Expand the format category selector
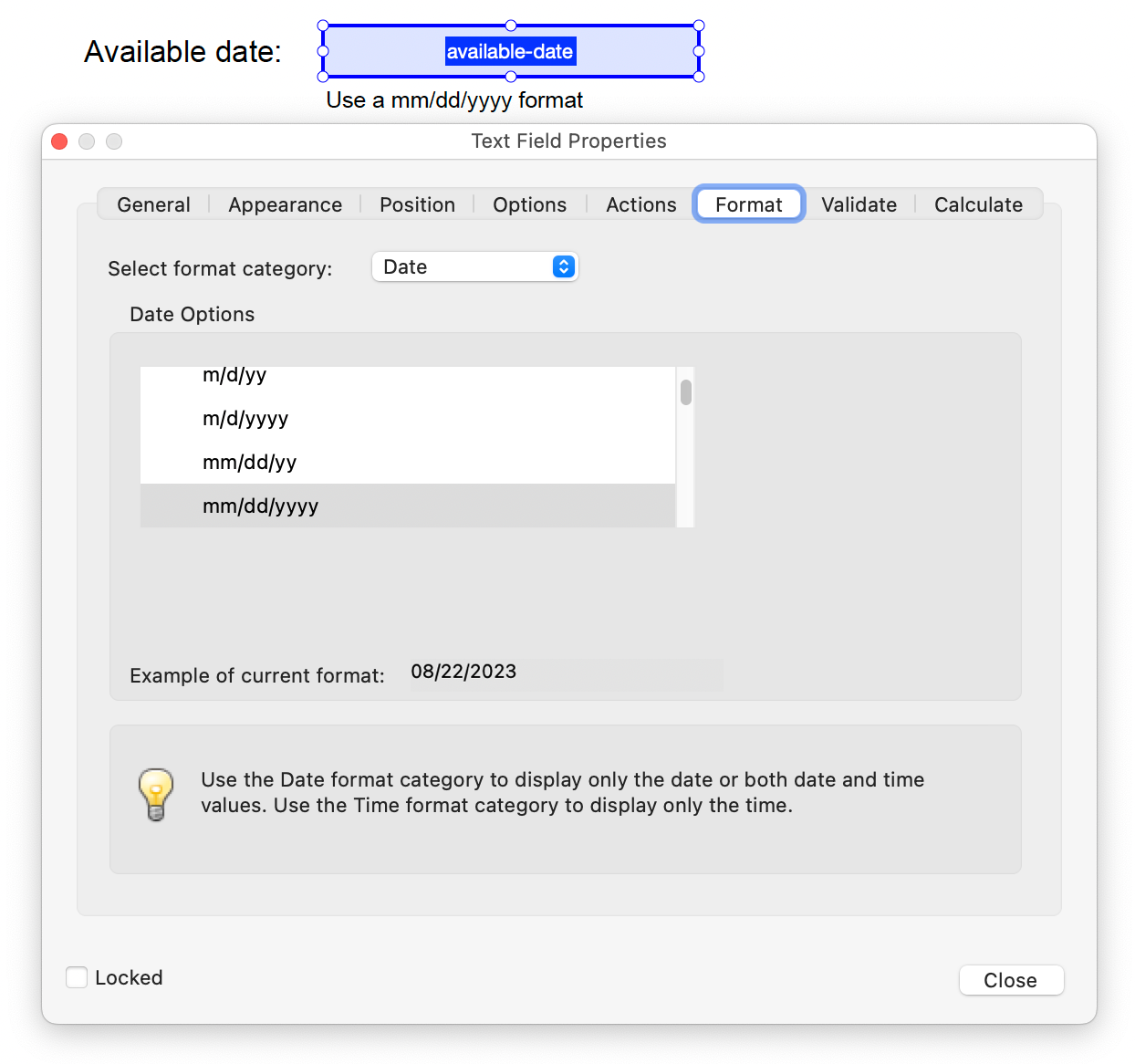The width and height of the screenshot is (1135, 1064). click(x=474, y=266)
